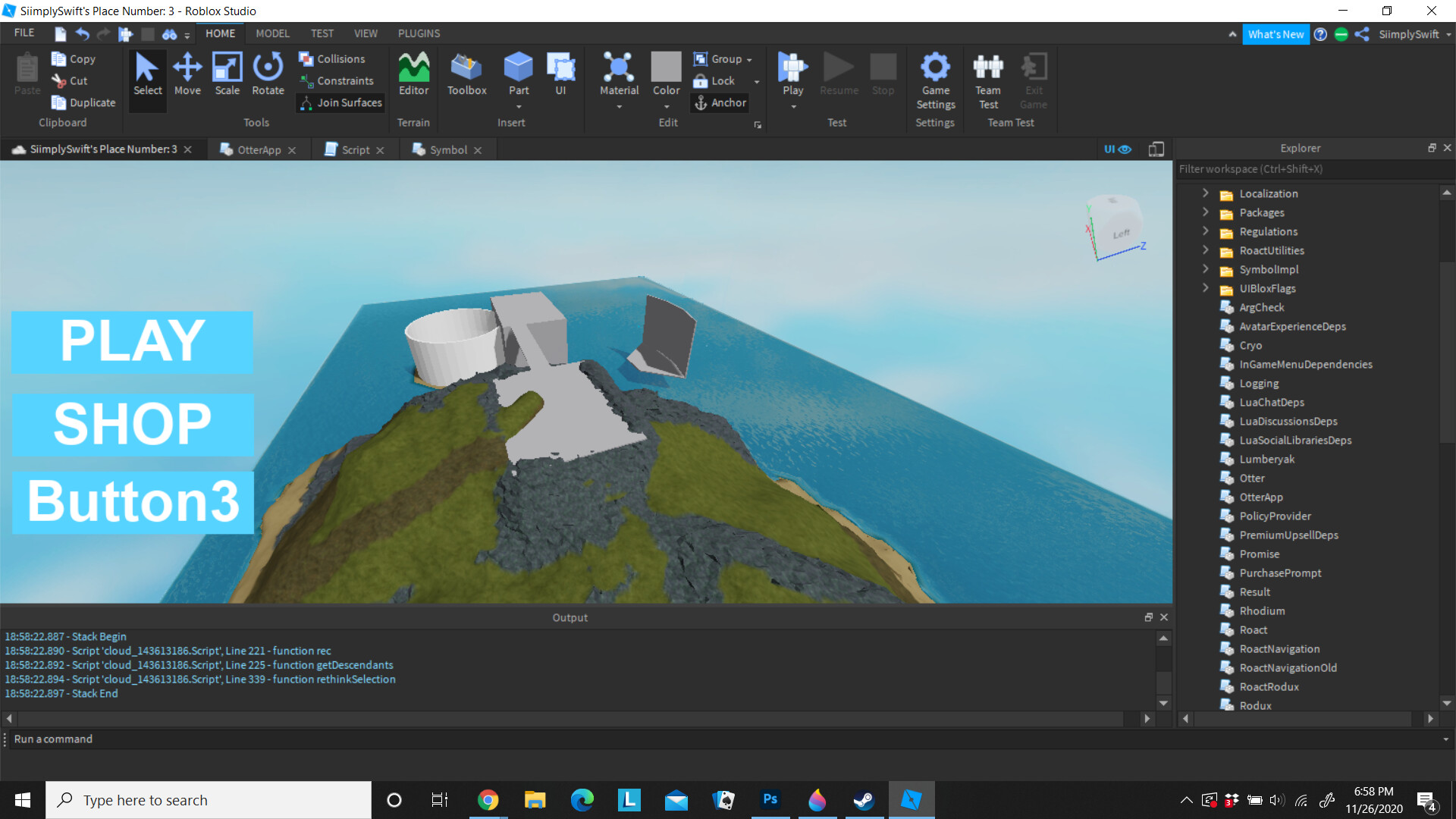Open the SiimplySwift account menu
This screenshot has height=819, width=1456.
(x=1414, y=34)
